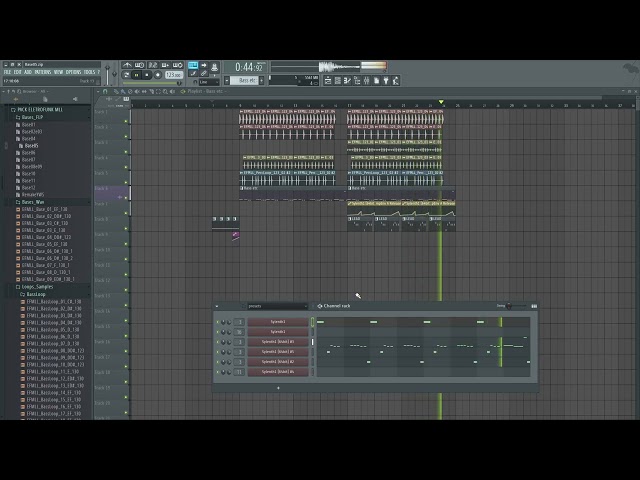This screenshot has height=480, width=640.
Task: Click the first Sylenth1 channel button
Action: 278,322
